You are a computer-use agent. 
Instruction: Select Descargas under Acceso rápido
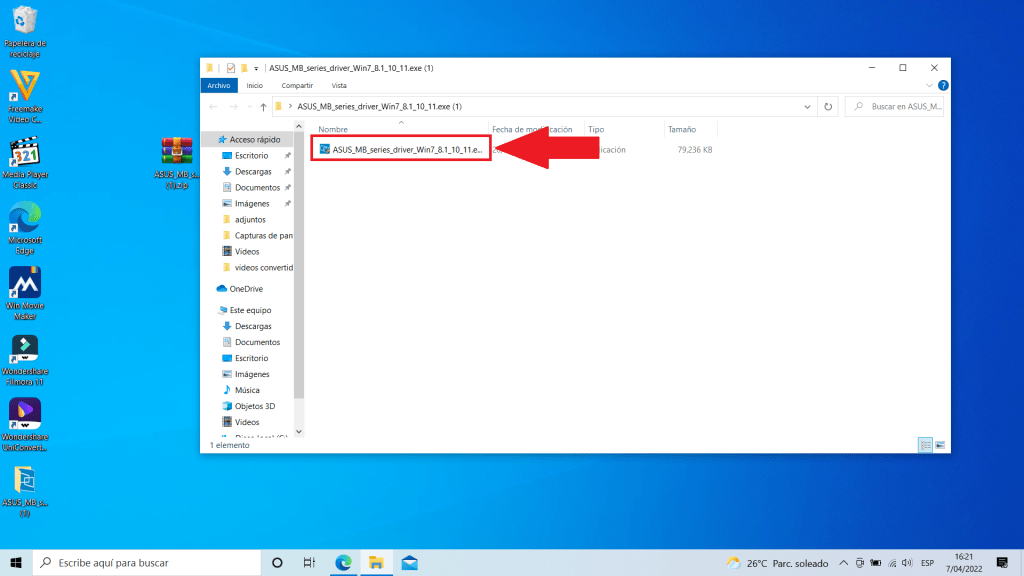pyautogui.click(x=252, y=171)
